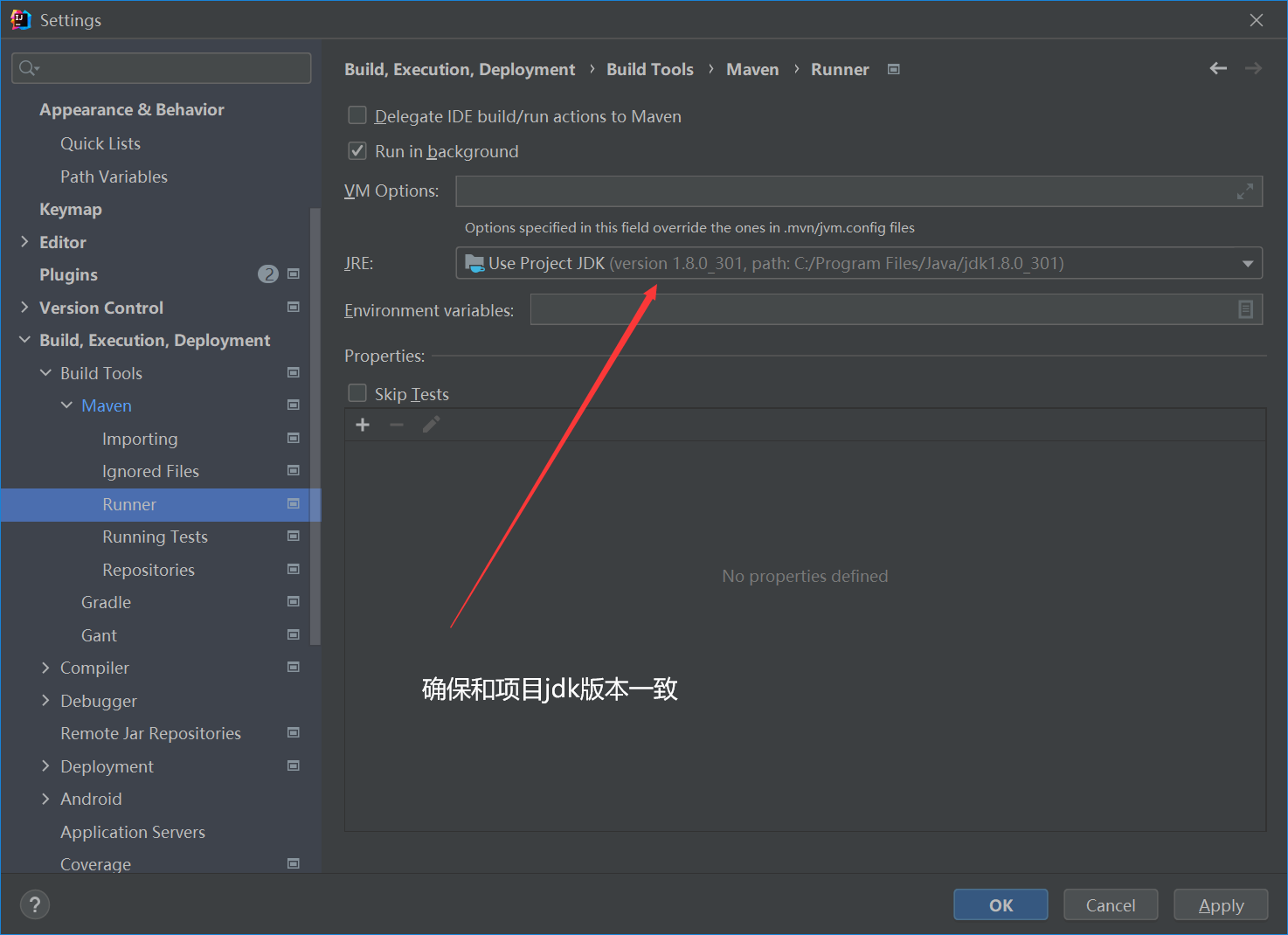Open the Keymap settings page
This screenshot has height=935, width=1288.
pos(71,209)
